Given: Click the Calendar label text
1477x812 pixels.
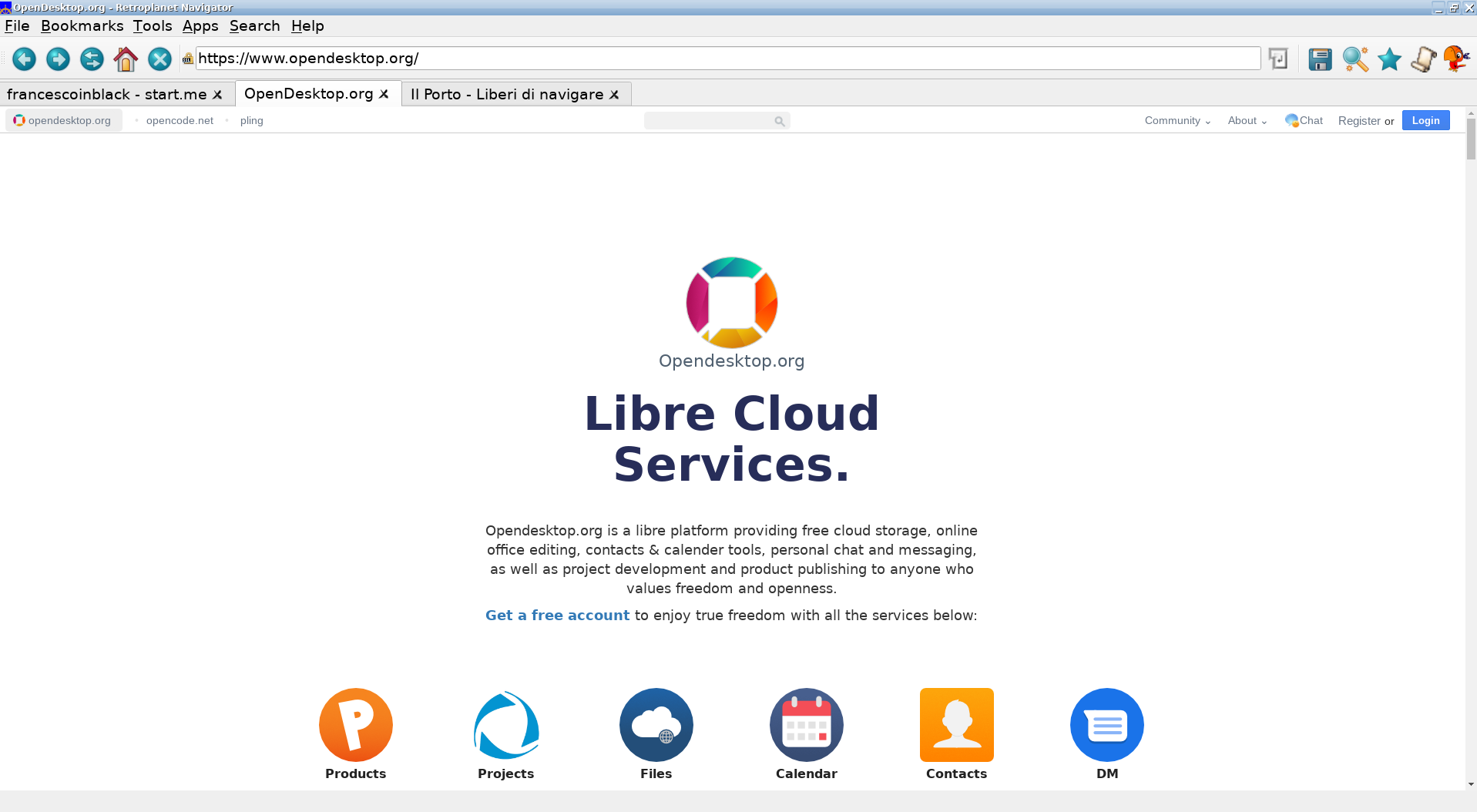Looking at the screenshot, I should 806,773.
